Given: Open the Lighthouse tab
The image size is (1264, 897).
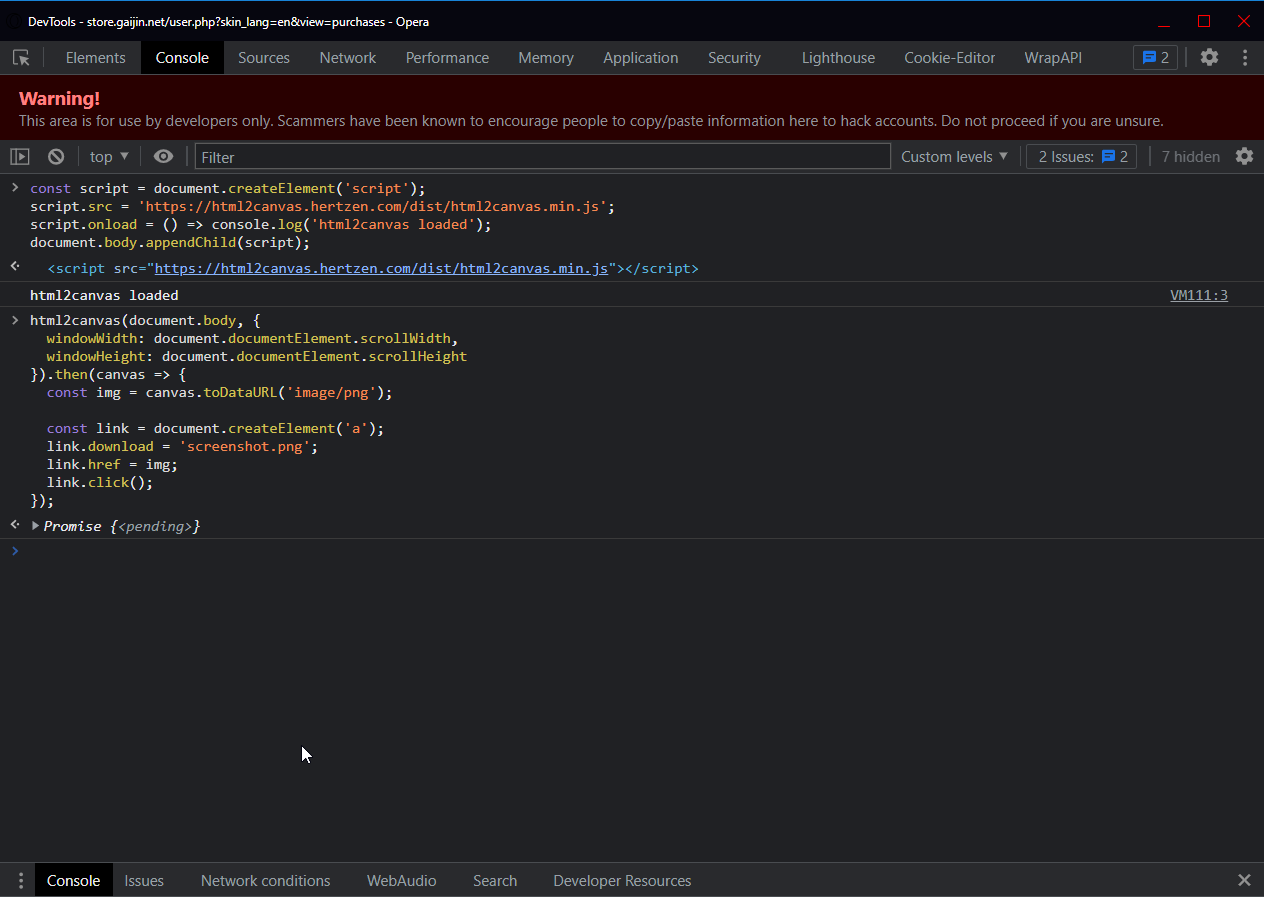Looking at the screenshot, I should click(838, 58).
